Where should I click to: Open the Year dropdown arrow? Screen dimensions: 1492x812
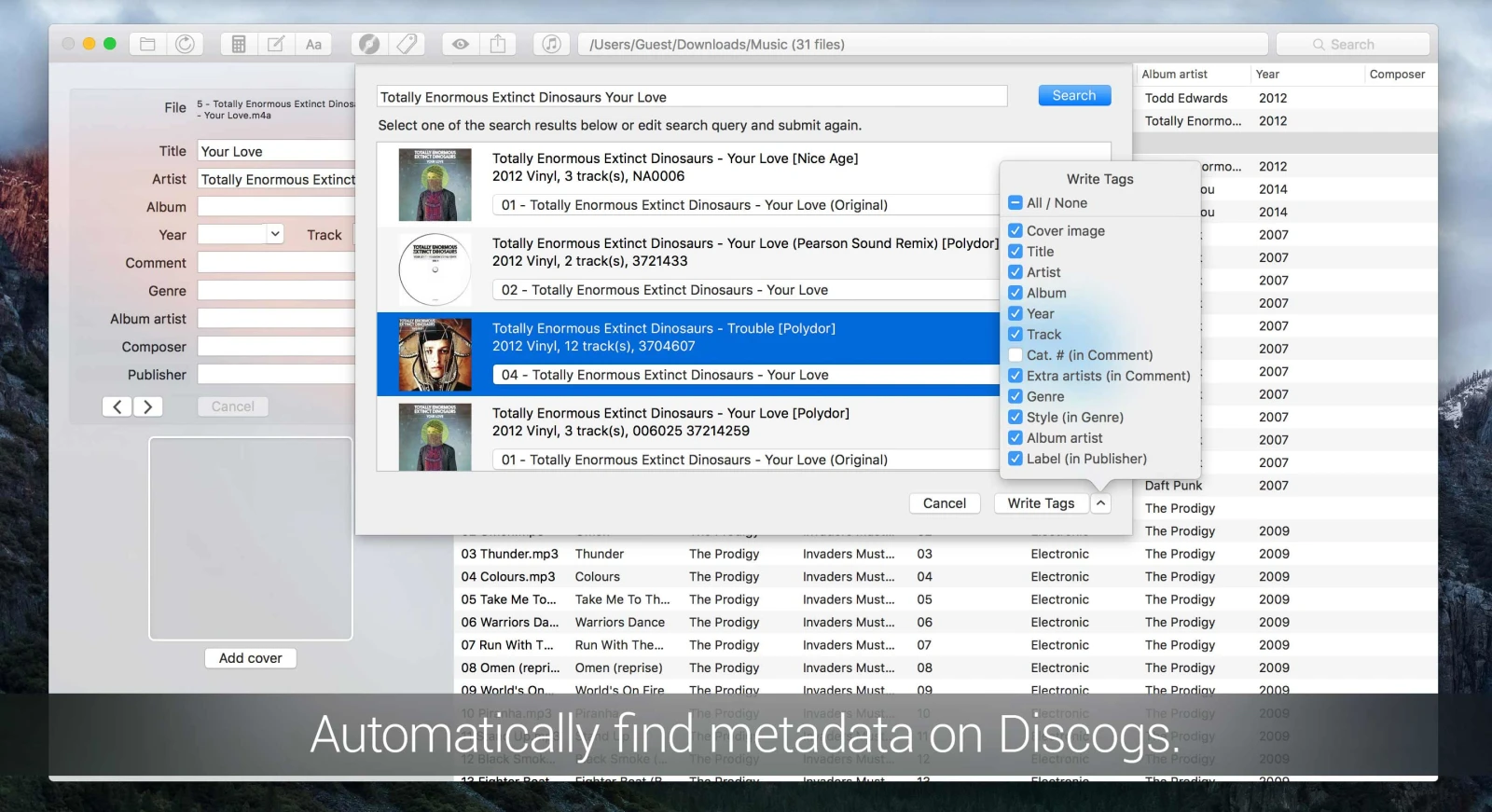[x=275, y=234]
